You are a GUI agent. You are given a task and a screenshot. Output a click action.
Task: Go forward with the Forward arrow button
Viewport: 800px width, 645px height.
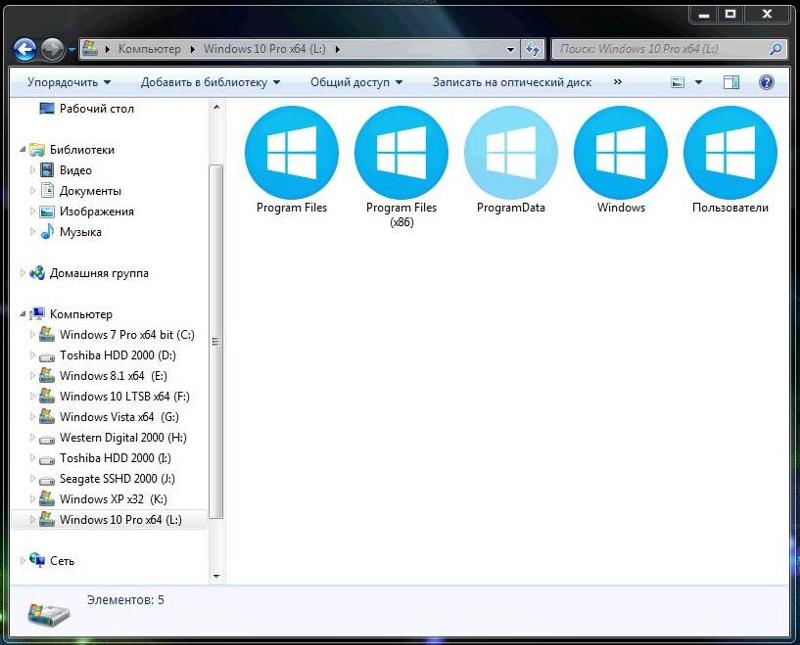tap(52, 49)
